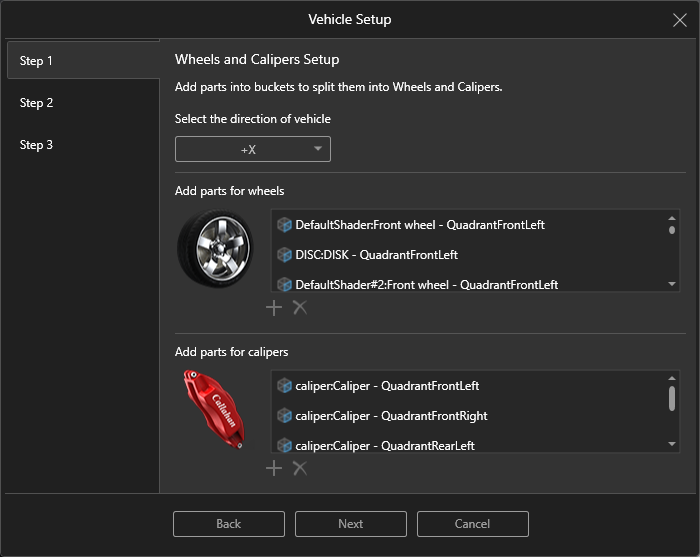Add a part to the calipers list

coord(274,468)
